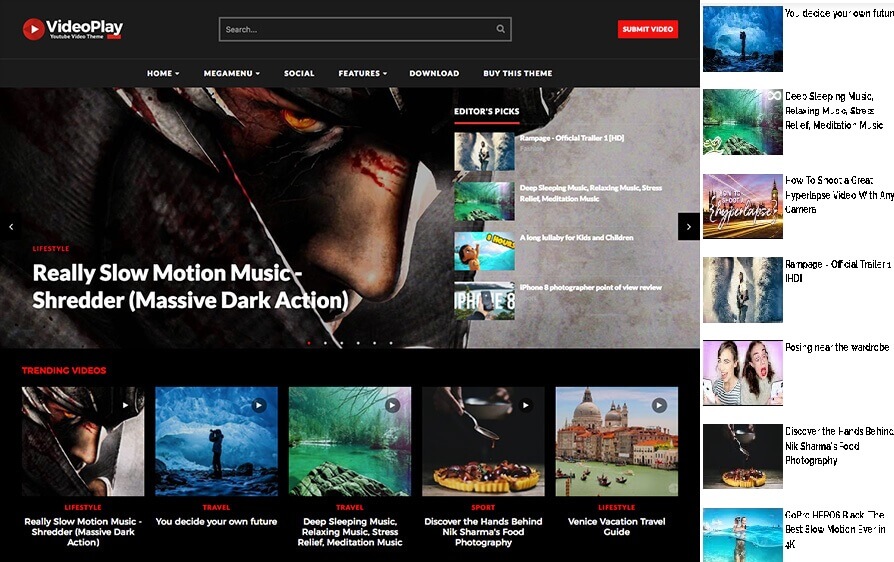
Task: Open sidebar Deep Sleeping Music title
Action: click(834, 111)
